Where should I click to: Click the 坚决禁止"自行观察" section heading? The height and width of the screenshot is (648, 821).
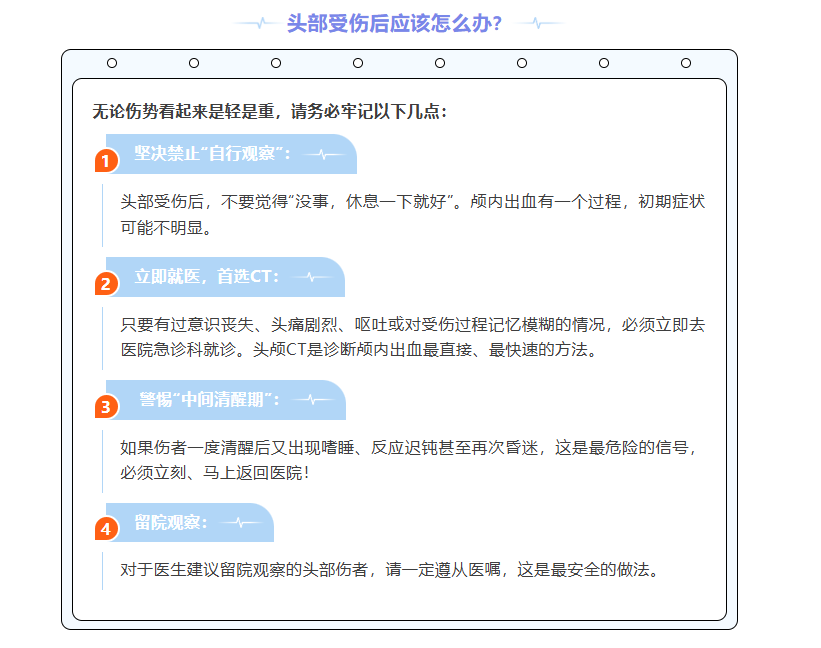click(213, 154)
